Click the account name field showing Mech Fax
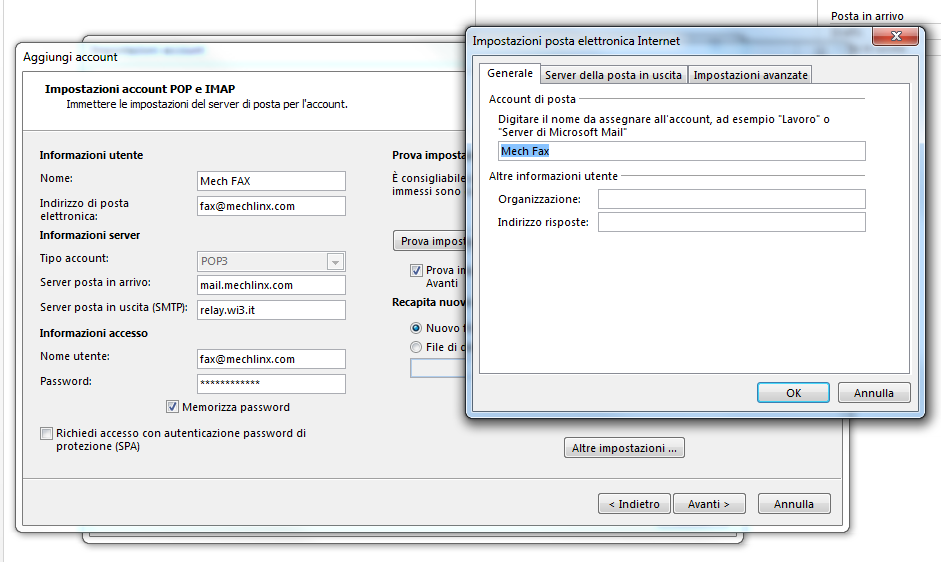Screen dimensions: 941x562 (681, 151)
